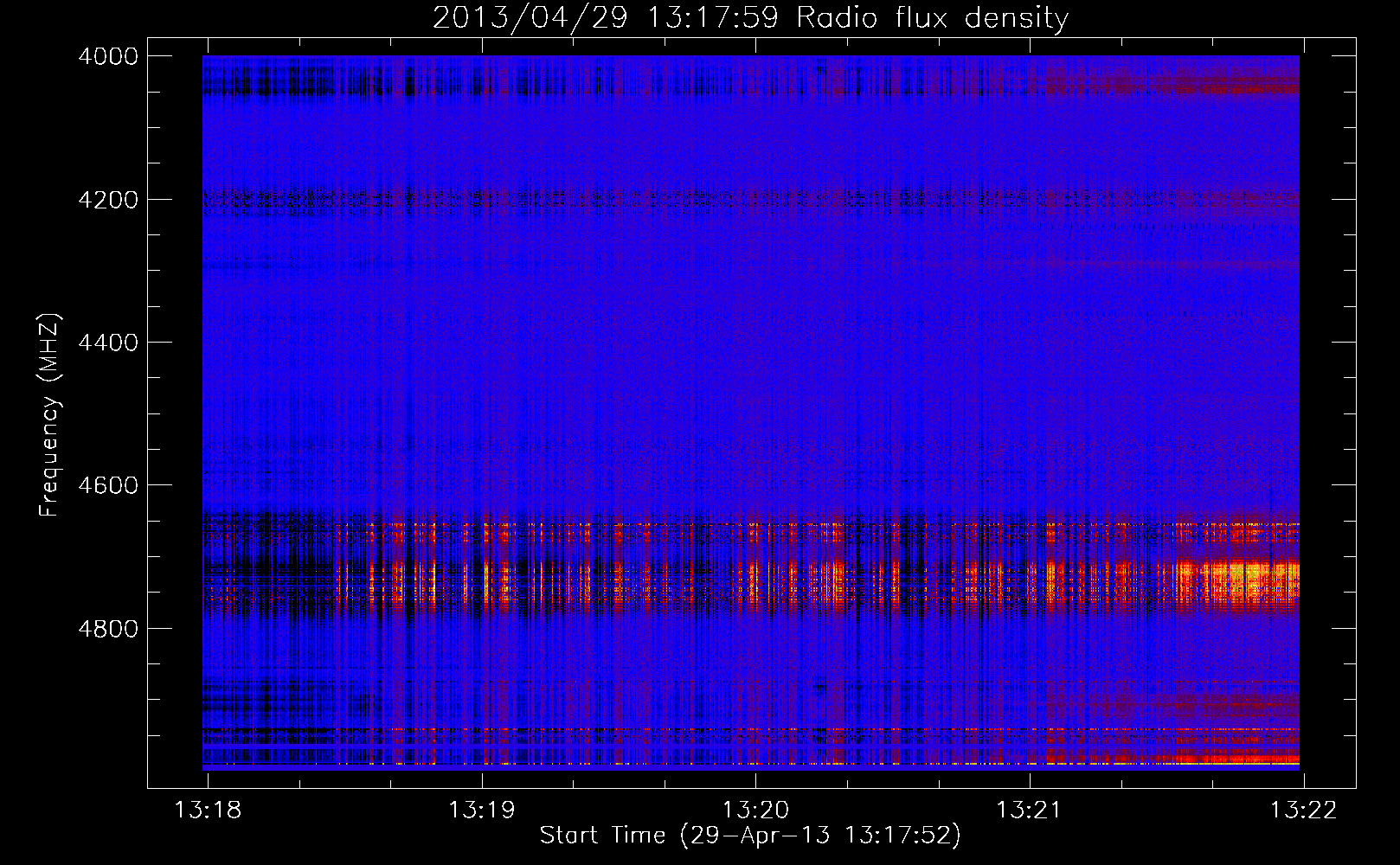Click the 13:18 time tick label
This screenshot has width=1400, height=865.
(x=208, y=811)
